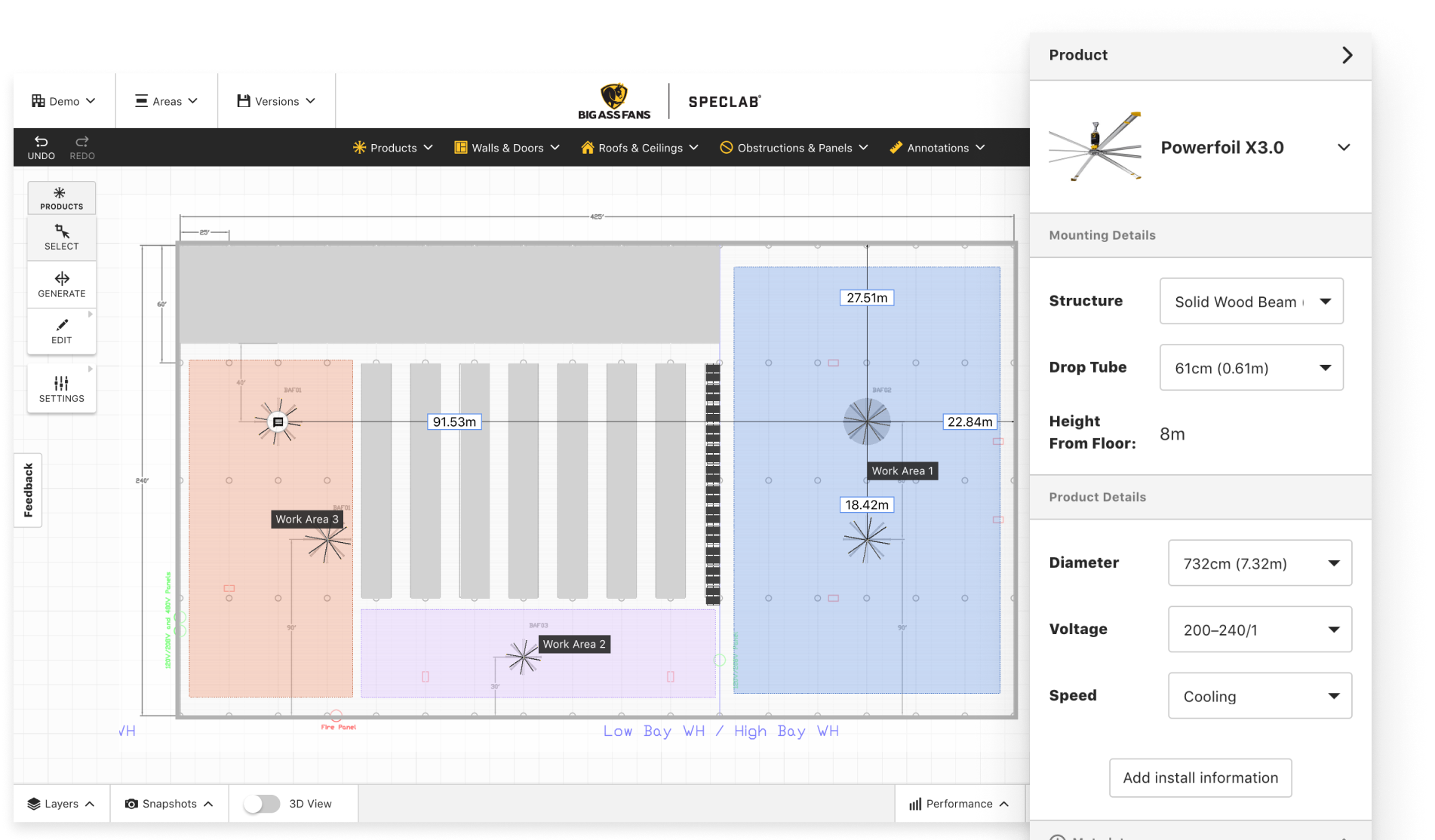Open the Settings sliders tool

click(62, 389)
